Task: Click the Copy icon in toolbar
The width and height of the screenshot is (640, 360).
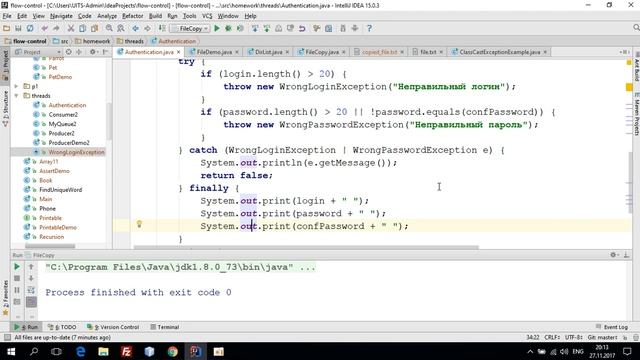Action: pyautogui.click(x=82, y=28)
